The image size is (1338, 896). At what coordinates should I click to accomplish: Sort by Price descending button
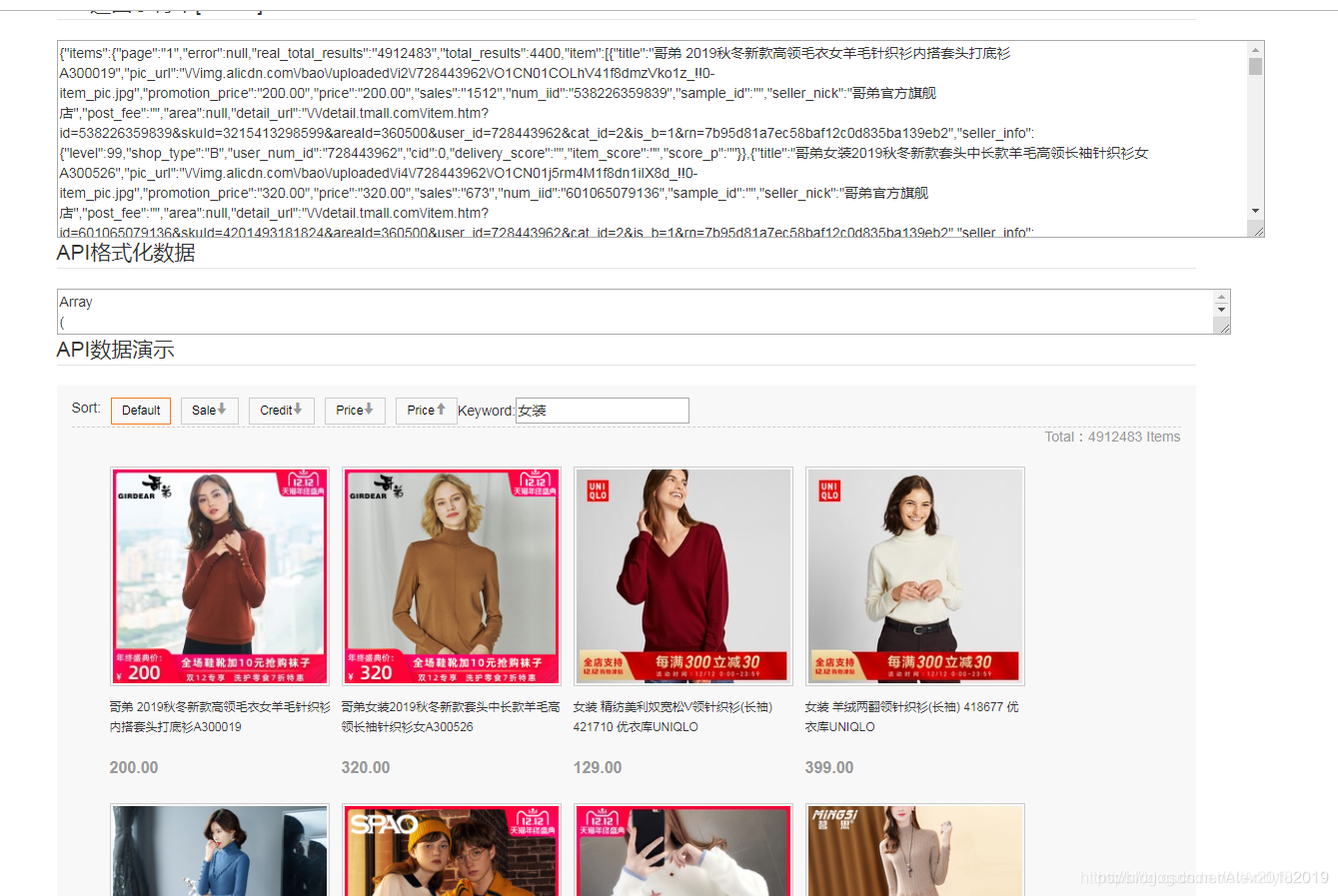(x=355, y=411)
